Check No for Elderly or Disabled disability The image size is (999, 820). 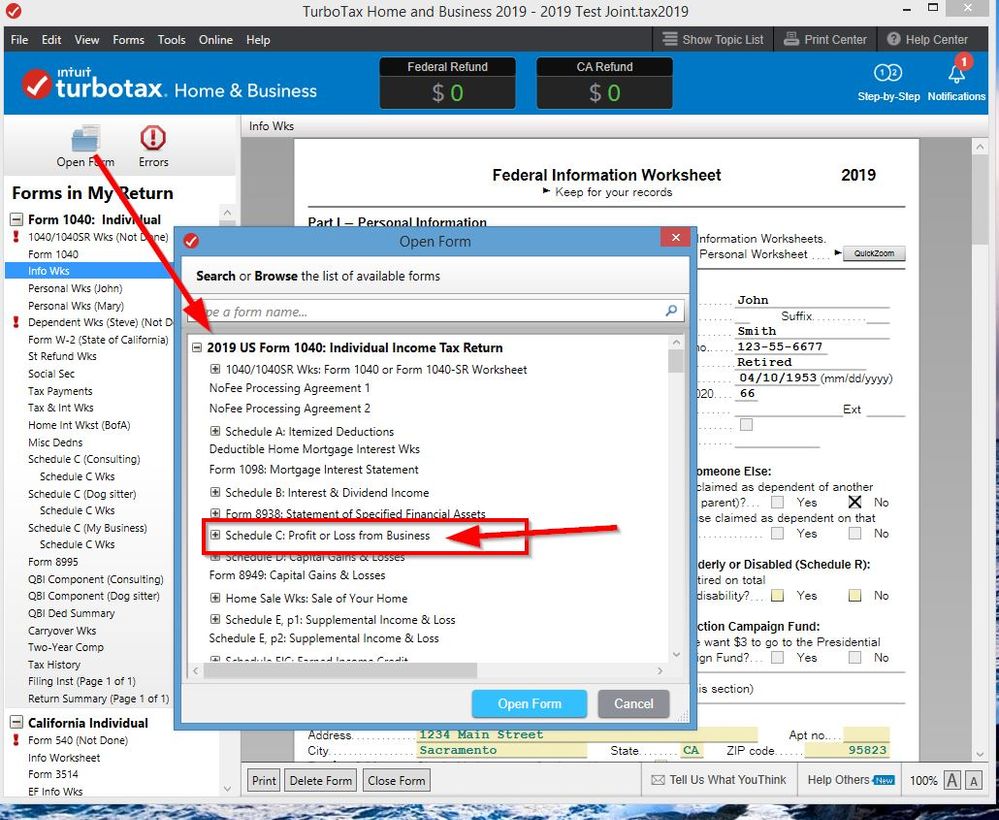pyautogui.click(x=854, y=596)
